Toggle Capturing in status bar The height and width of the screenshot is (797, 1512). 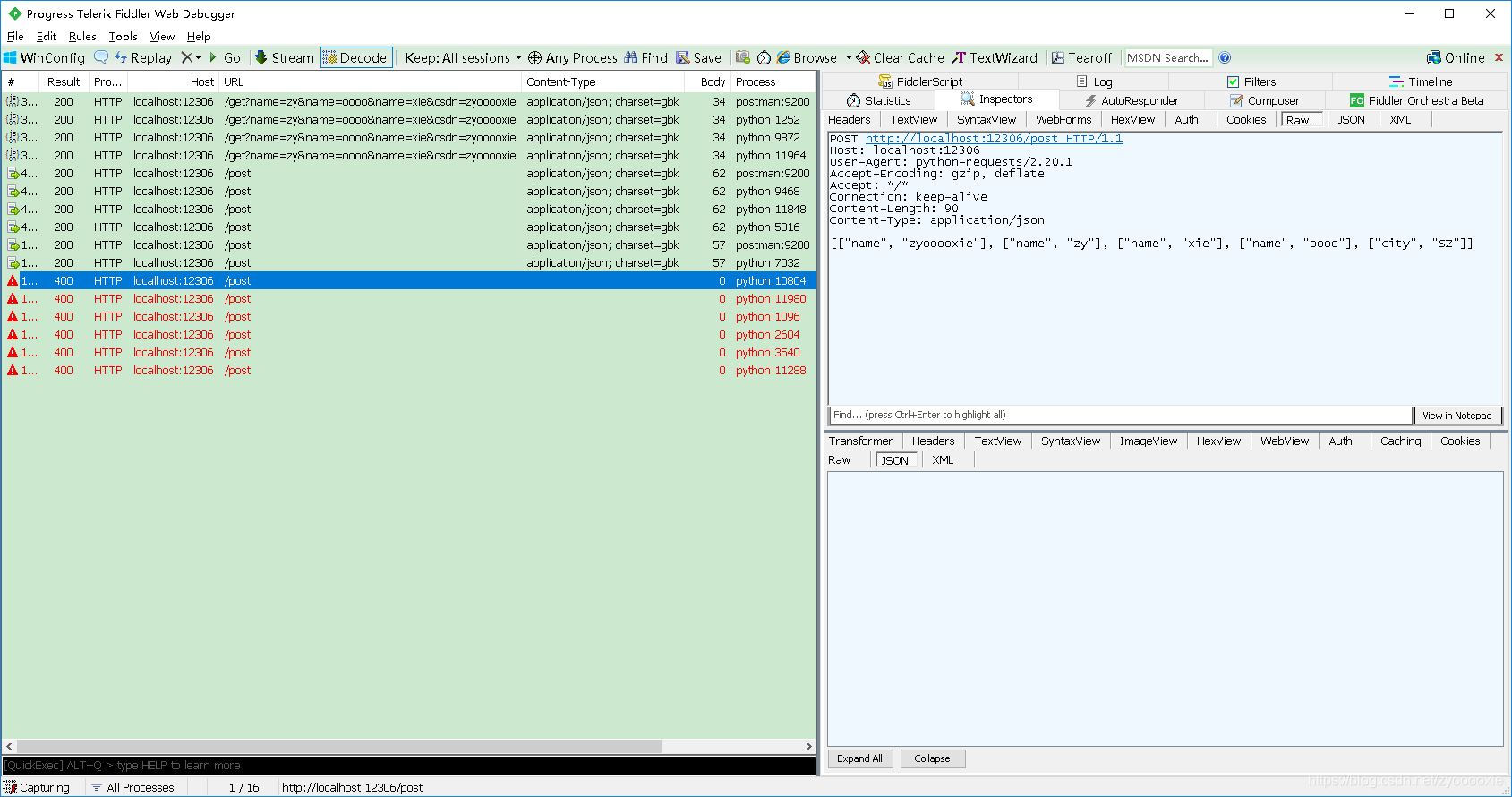pyautogui.click(x=37, y=787)
